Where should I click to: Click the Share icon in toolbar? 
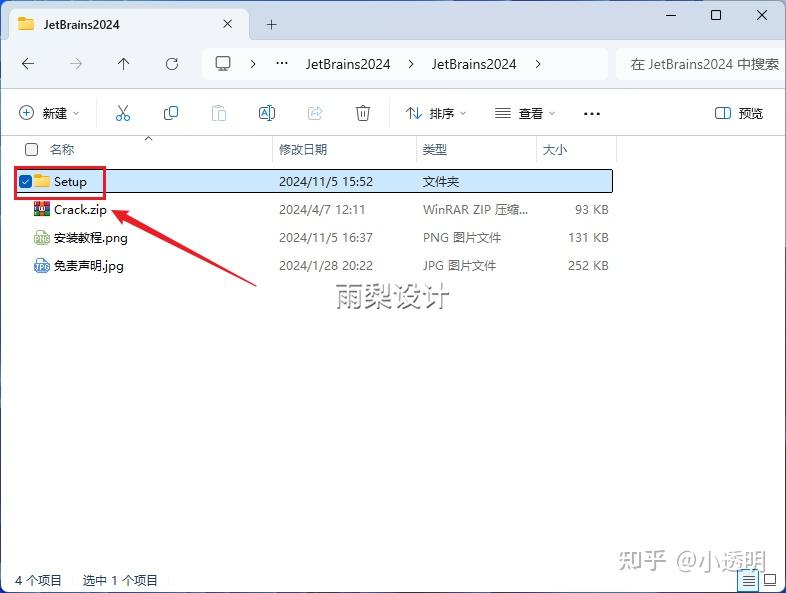(315, 113)
